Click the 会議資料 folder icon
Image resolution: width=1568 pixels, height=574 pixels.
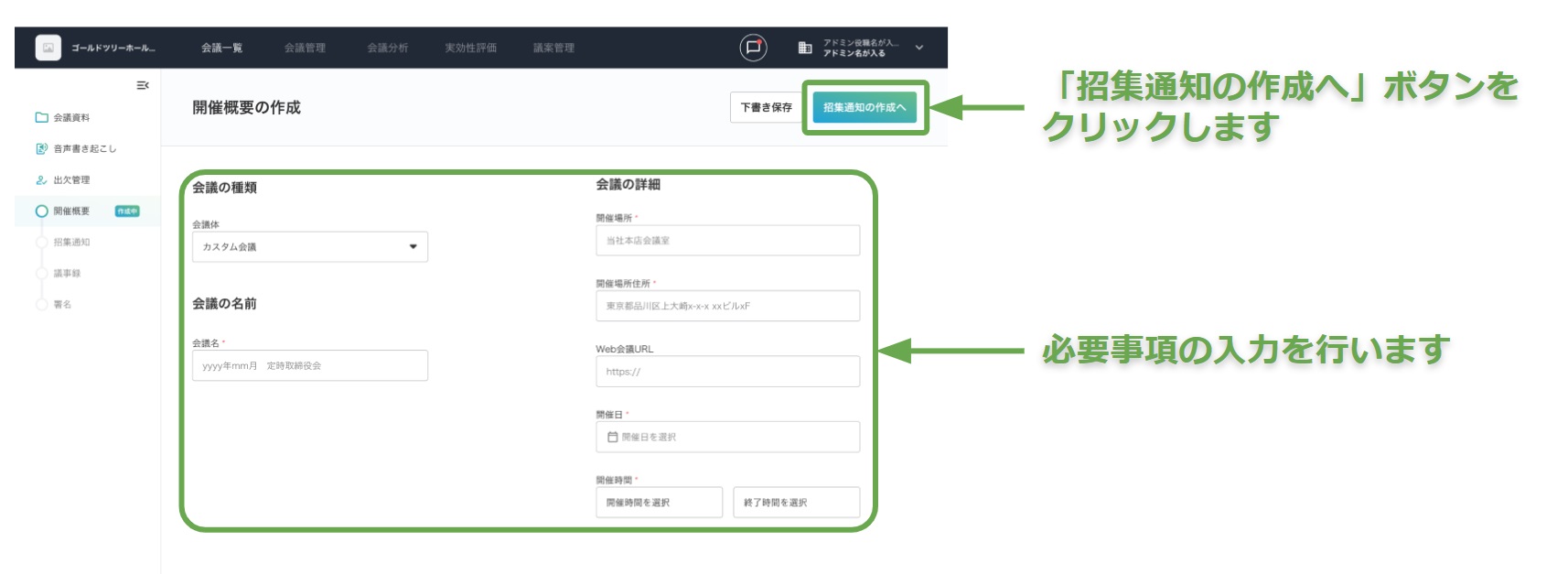click(41, 117)
